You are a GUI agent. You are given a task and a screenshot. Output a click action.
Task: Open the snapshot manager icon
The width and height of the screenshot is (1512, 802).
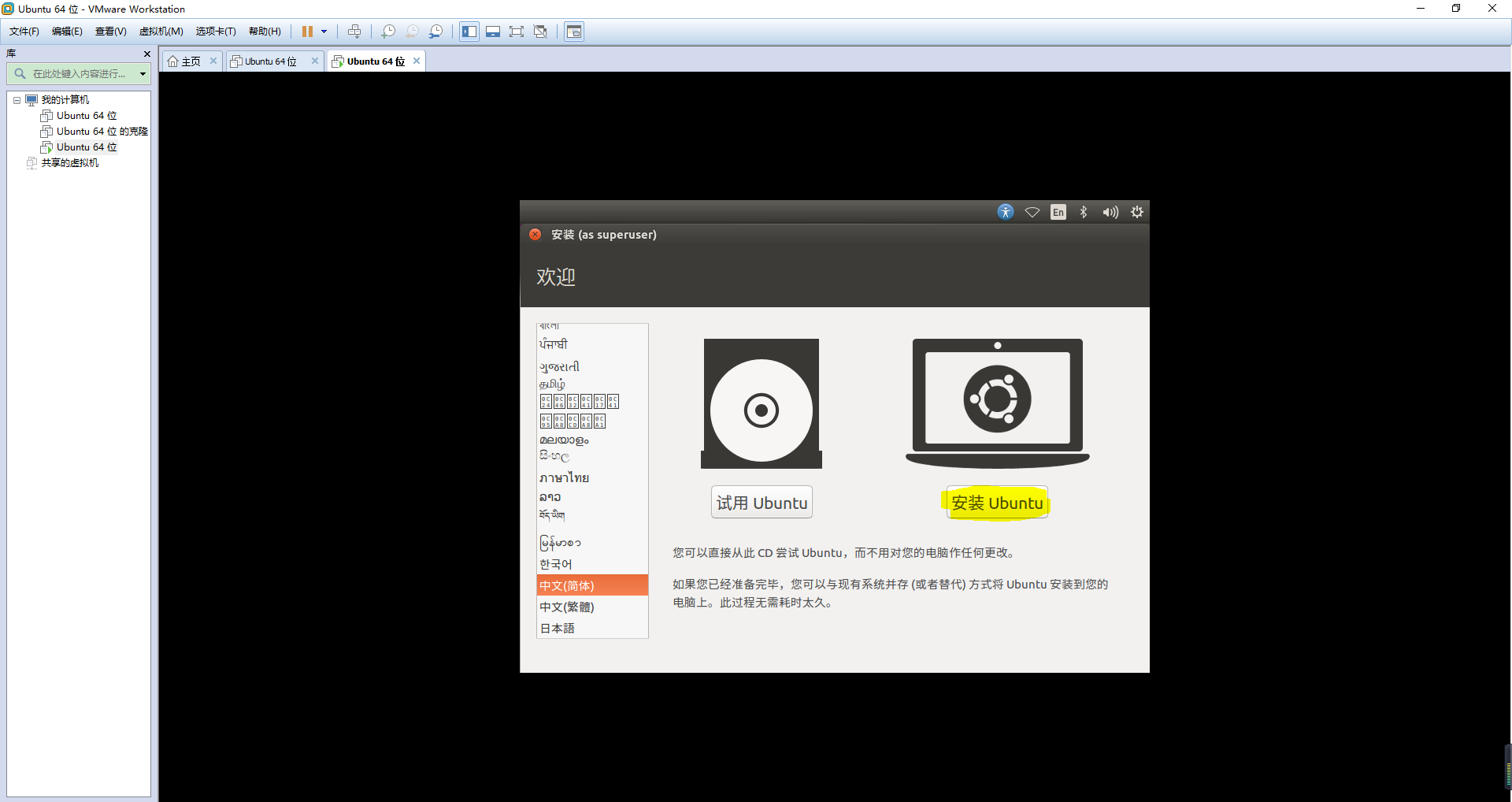coord(435,32)
